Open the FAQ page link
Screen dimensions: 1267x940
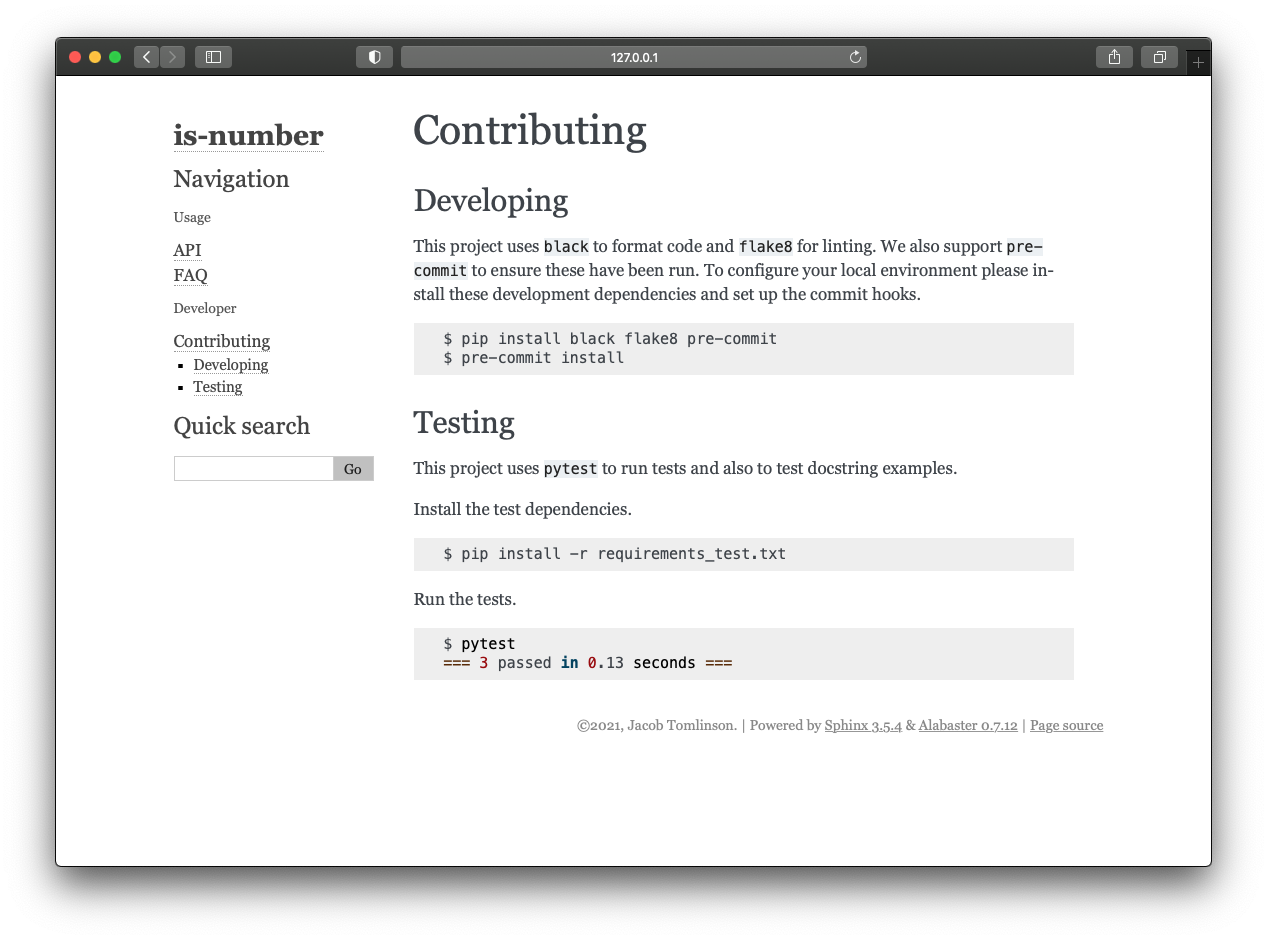[190, 275]
